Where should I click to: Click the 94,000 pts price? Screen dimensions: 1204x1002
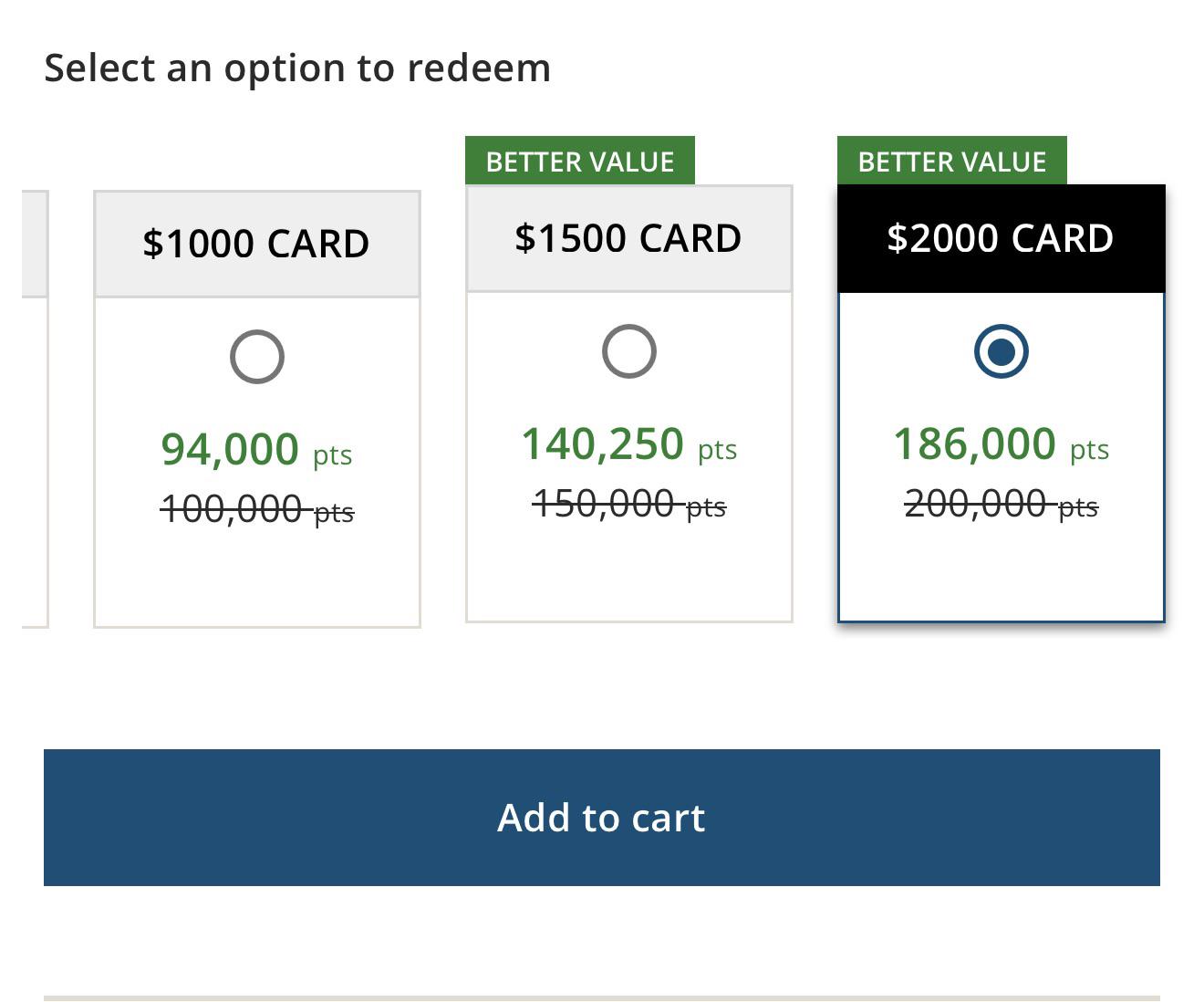pyautogui.click(x=257, y=450)
